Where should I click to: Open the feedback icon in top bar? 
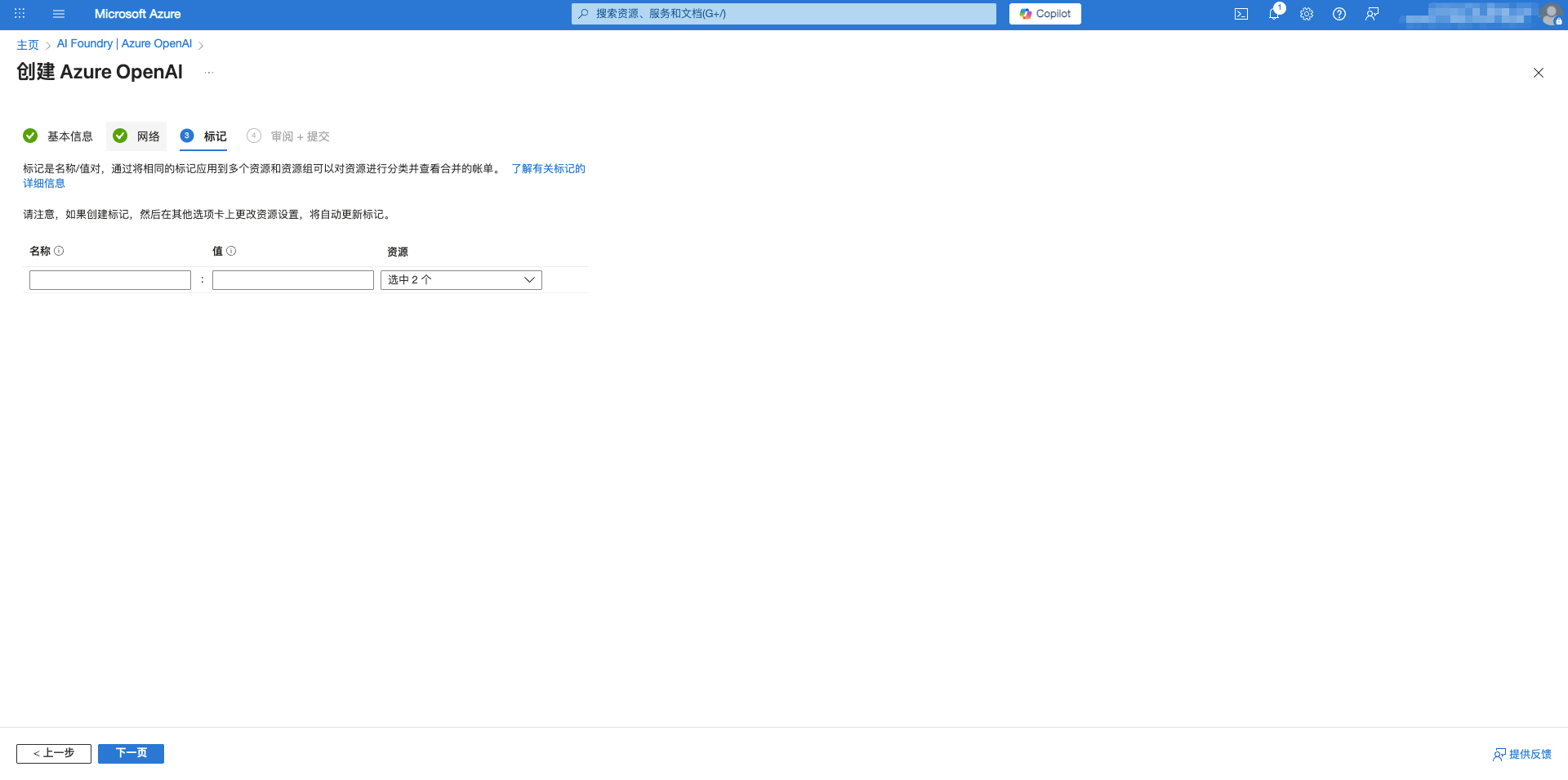tap(1371, 14)
